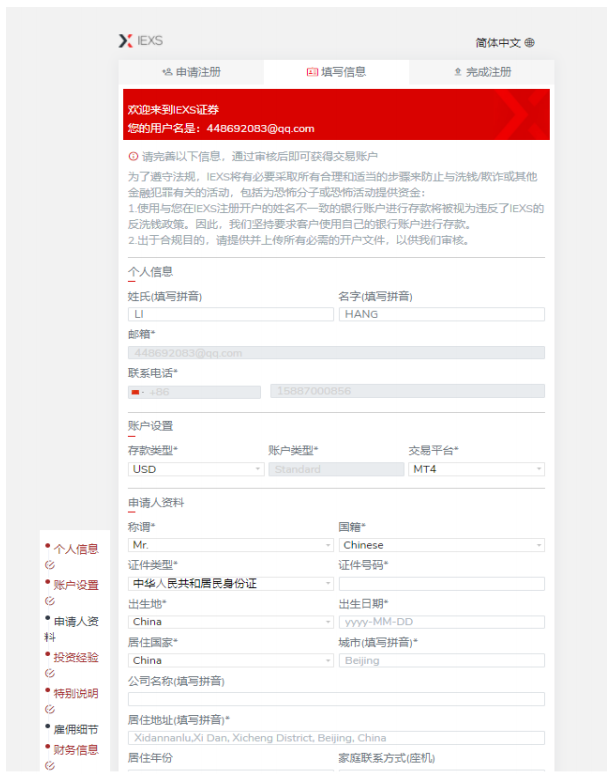Switch to 申请注册 step tab

(191, 72)
